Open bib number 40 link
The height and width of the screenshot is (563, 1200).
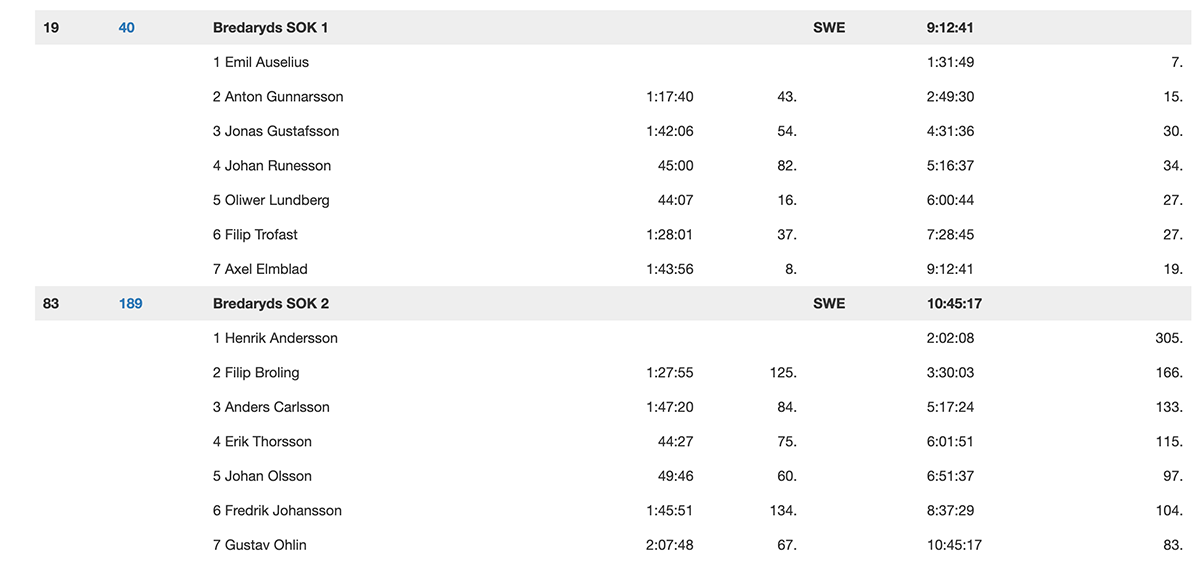point(126,28)
